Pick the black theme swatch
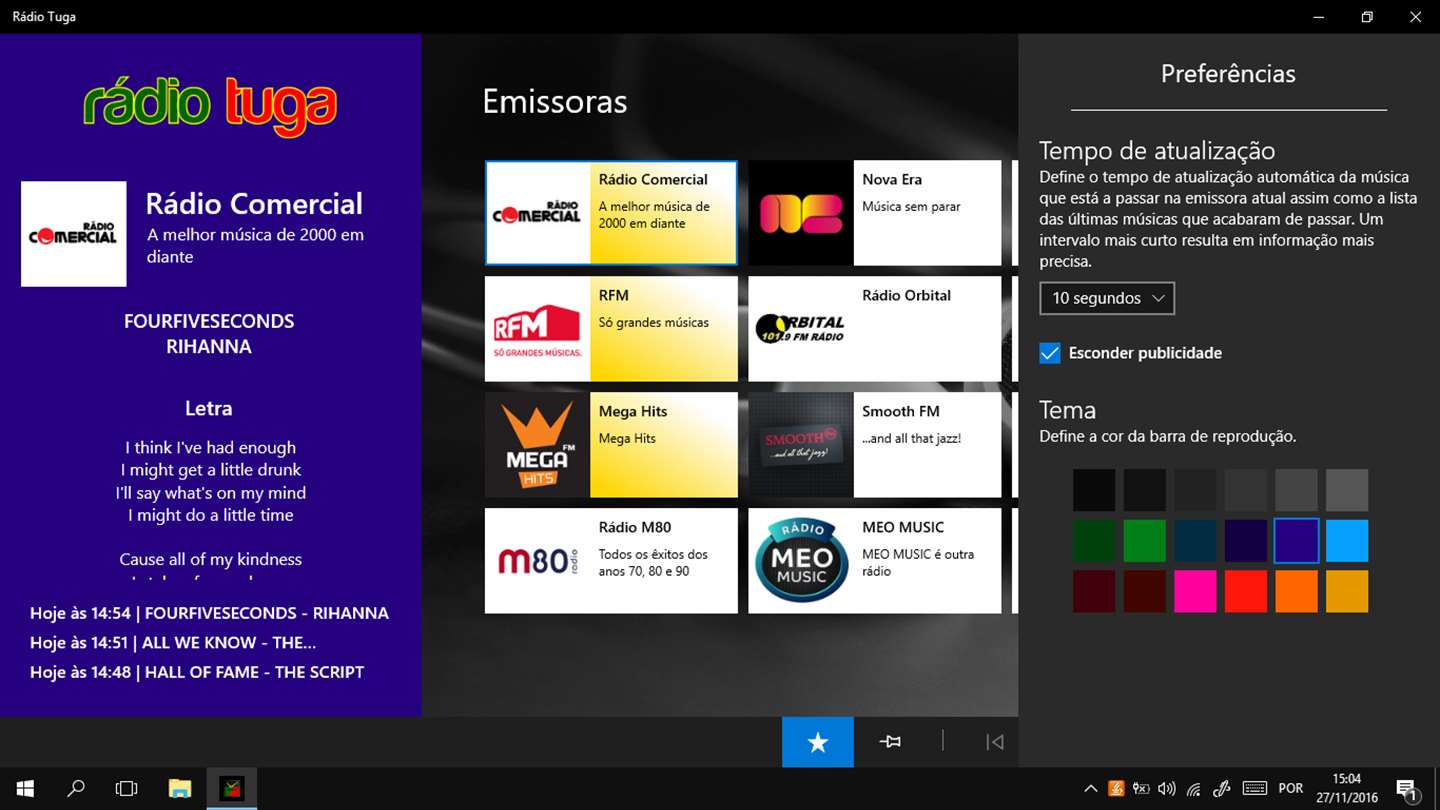1440x810 pixels. click(x=1094, y=490)
